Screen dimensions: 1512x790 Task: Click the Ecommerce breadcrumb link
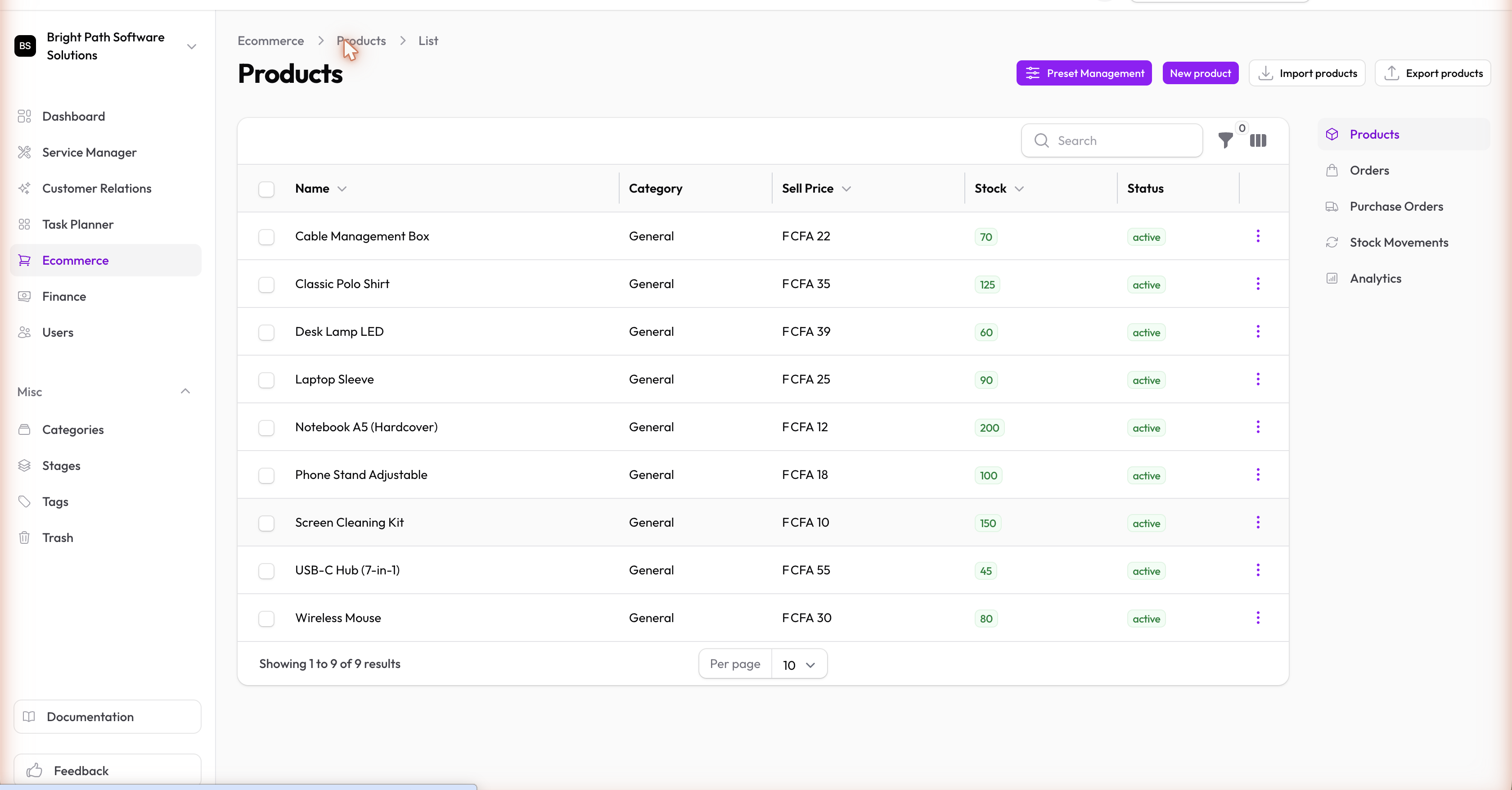270,41
